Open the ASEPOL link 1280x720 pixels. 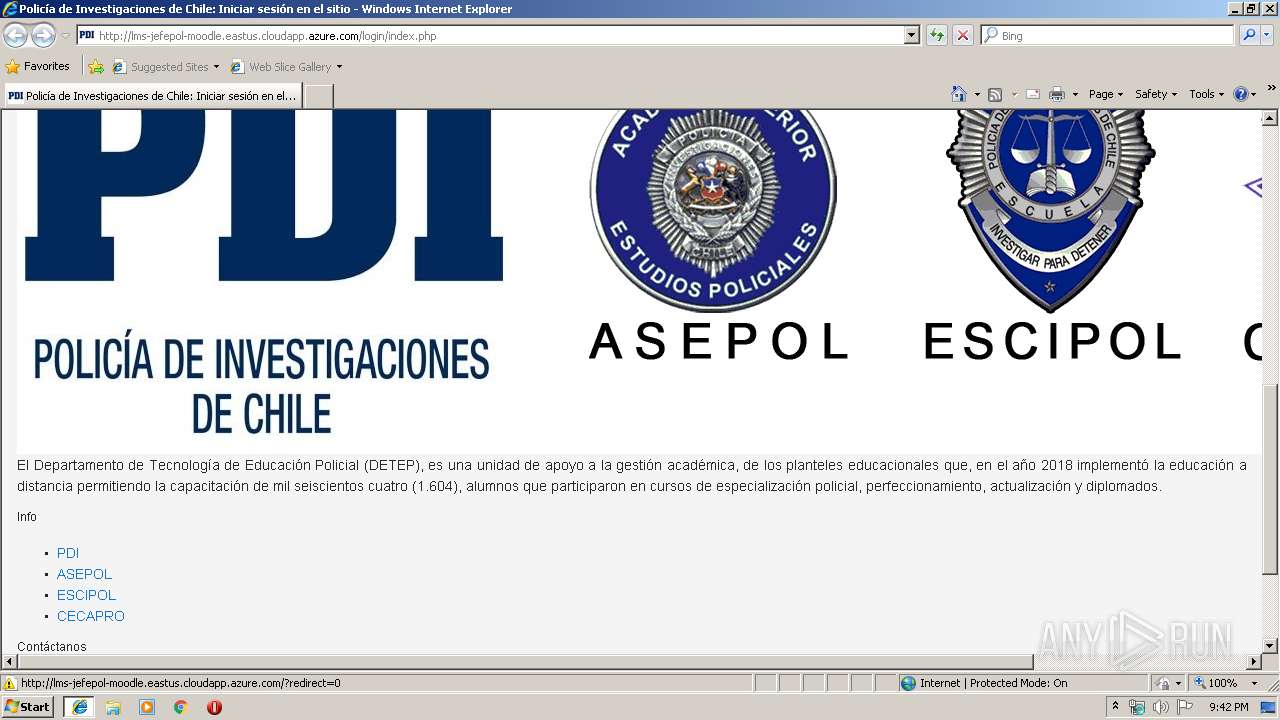(x=84, y=574)
